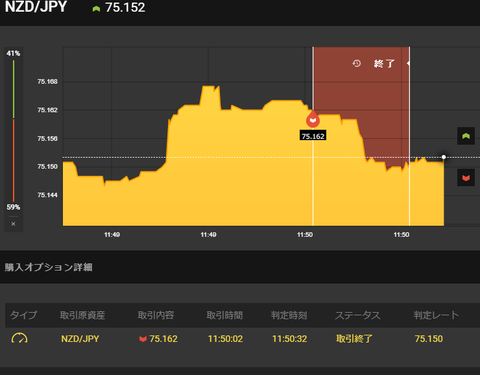Click the red portion of the sentiment bar
The image size is (480, 375).
tap(13, 160)
